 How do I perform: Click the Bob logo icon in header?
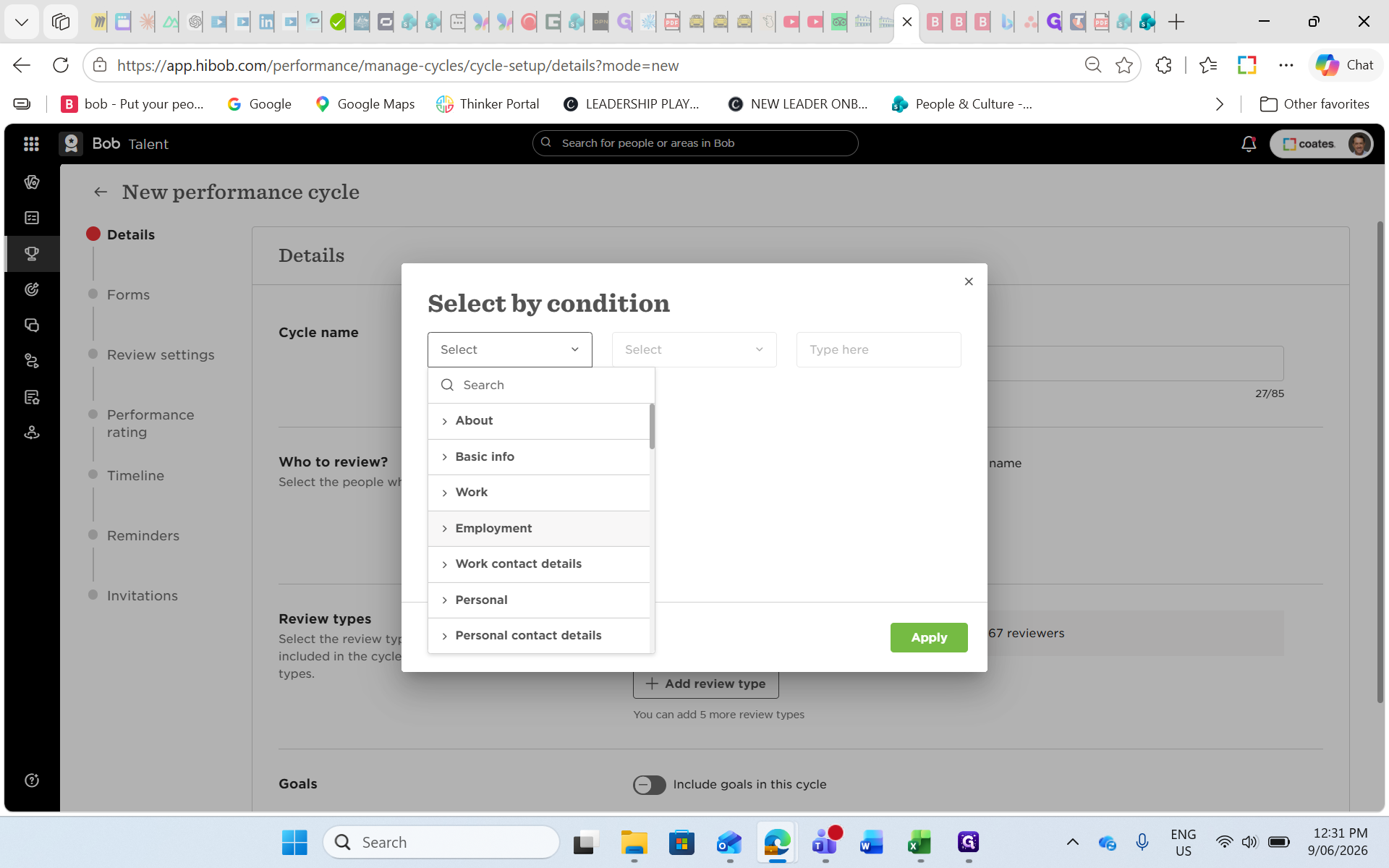[x=71, y=144]
